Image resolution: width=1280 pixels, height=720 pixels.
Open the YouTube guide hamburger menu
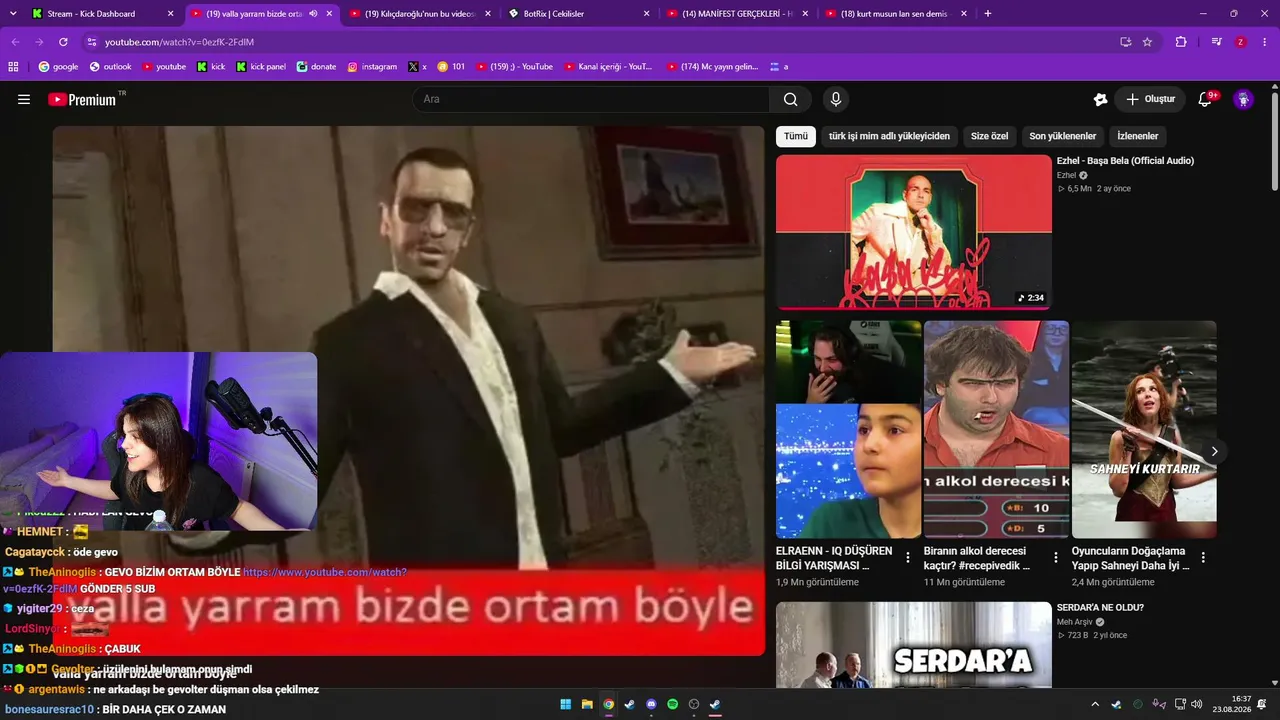click(24, 99)
